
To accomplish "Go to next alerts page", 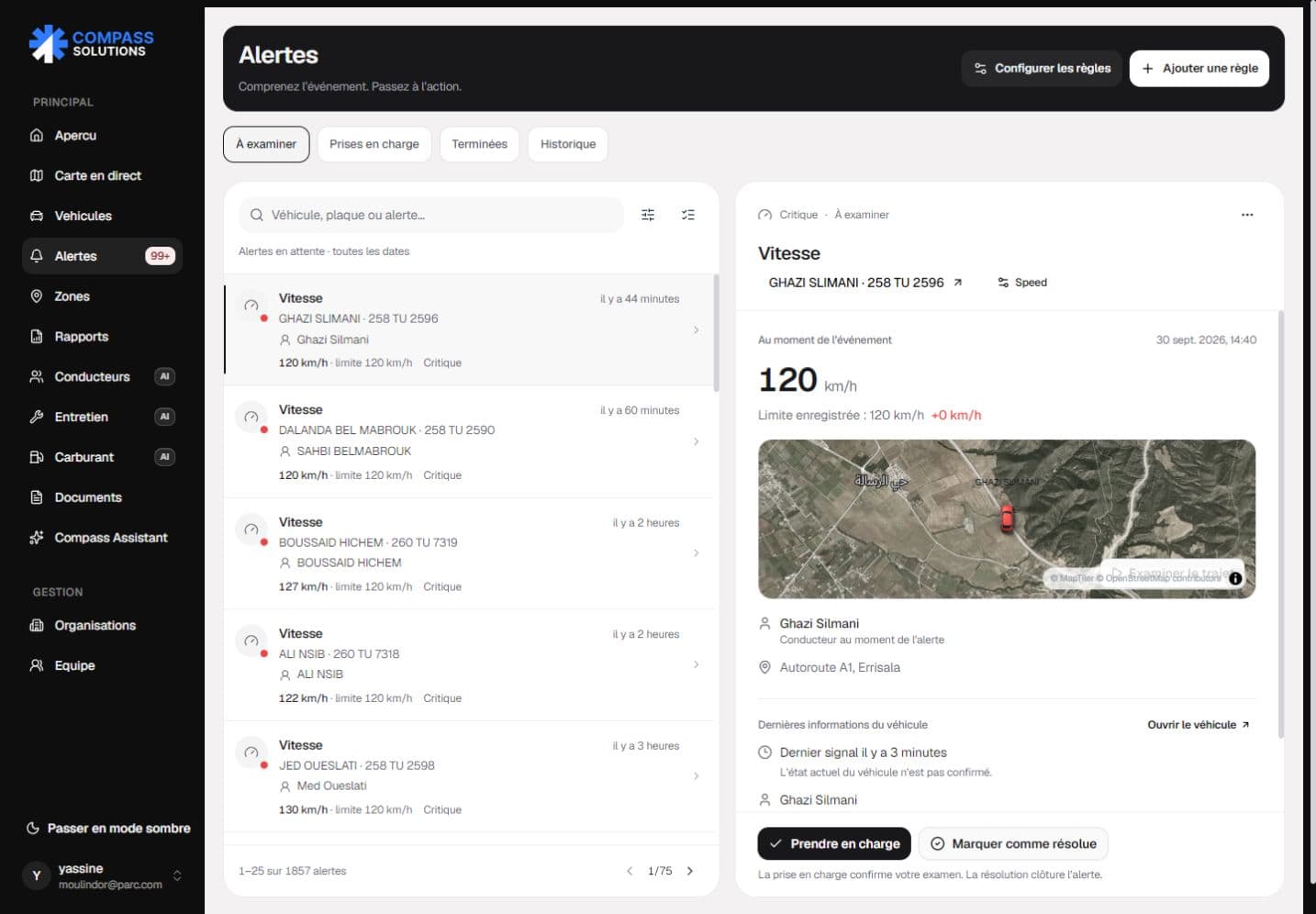I will coord(690,871).
